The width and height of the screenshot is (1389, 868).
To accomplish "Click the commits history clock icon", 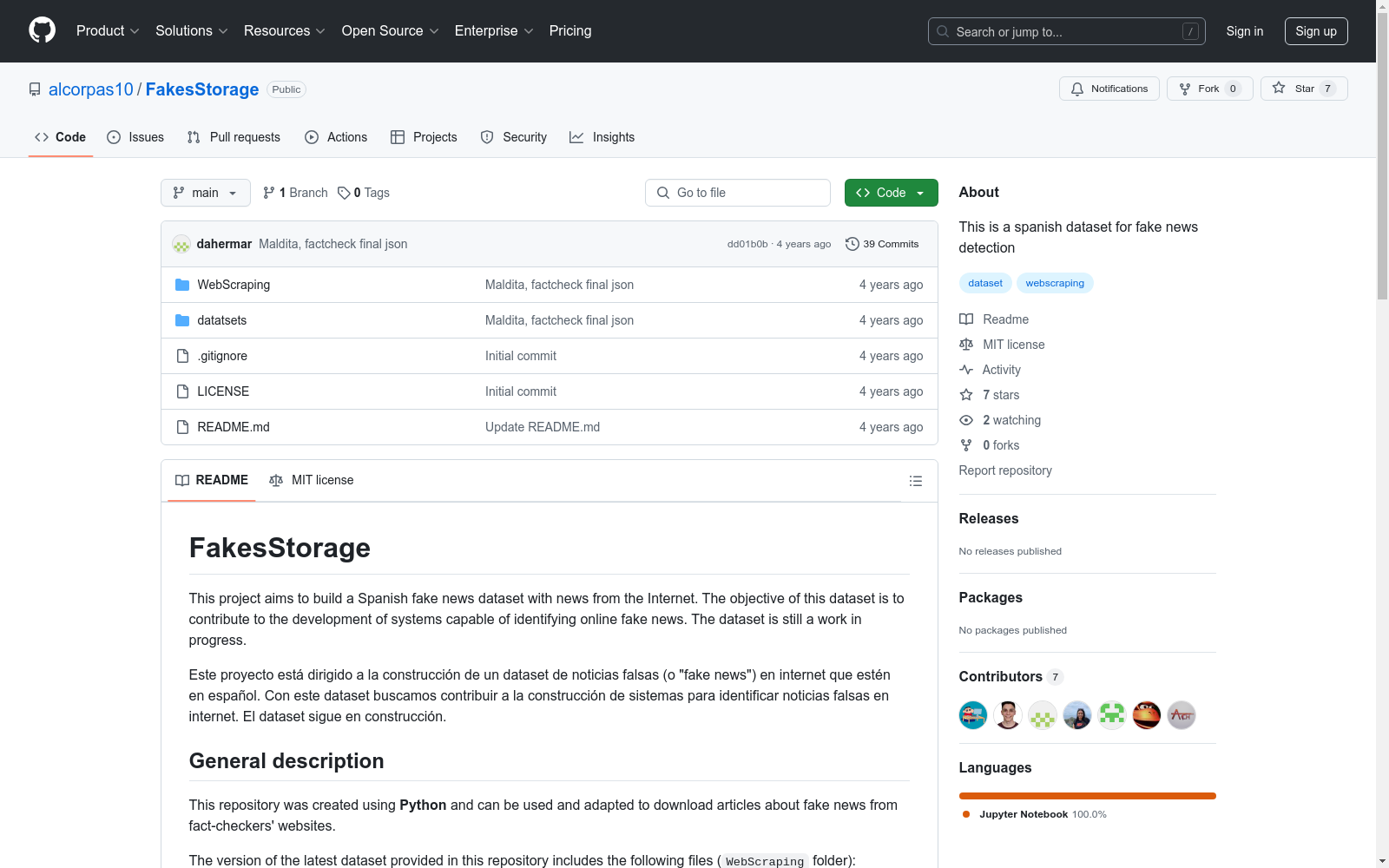I will pyautogui.click(x=852, y=244).
